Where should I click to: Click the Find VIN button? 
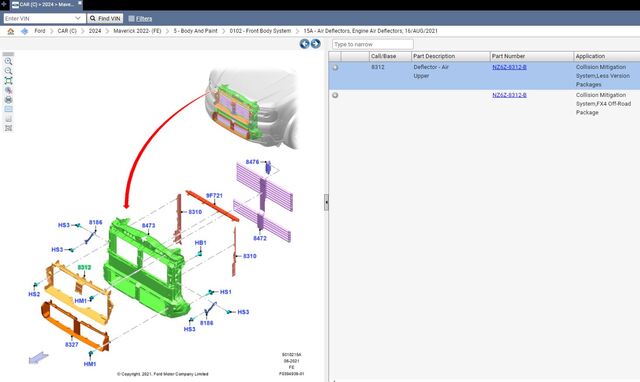105,18
